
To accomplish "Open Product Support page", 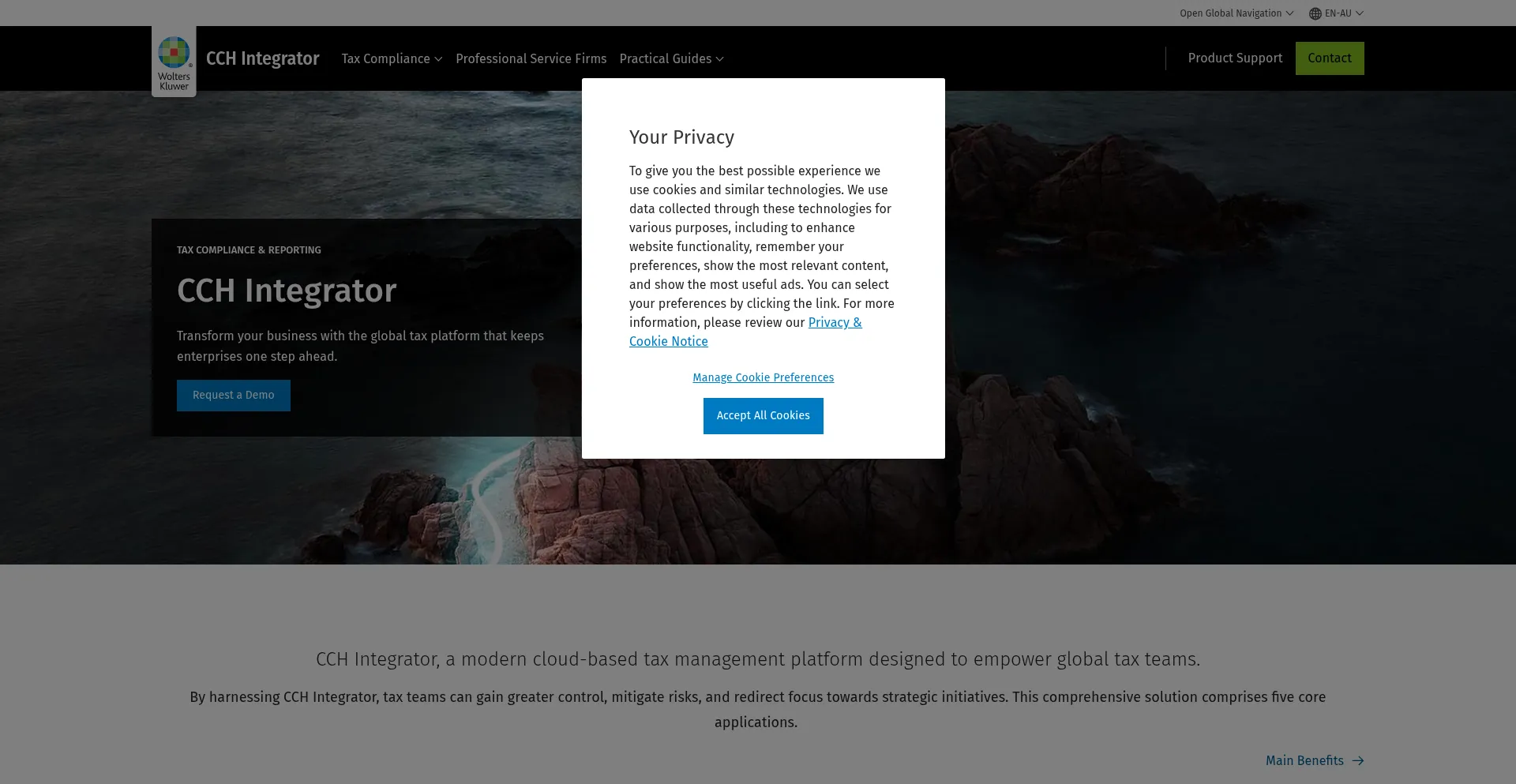I will (x=1235, y=58).
